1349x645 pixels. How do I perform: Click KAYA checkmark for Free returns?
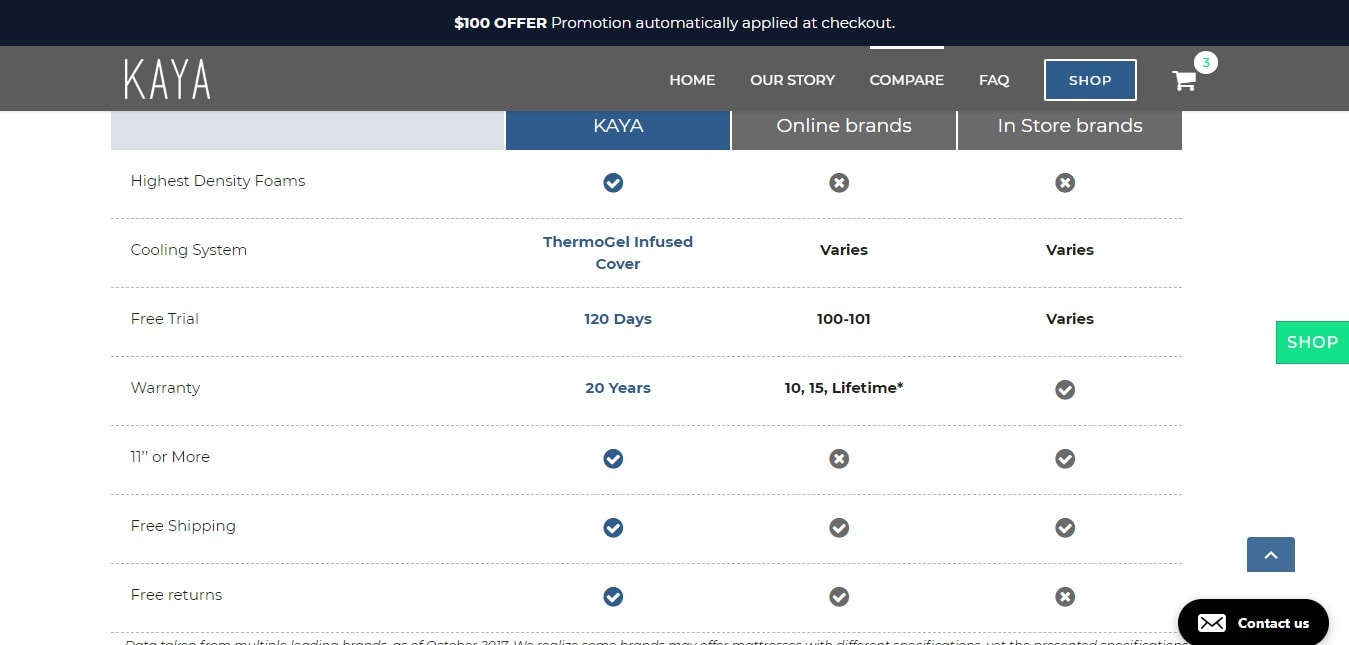click(613, 597)
